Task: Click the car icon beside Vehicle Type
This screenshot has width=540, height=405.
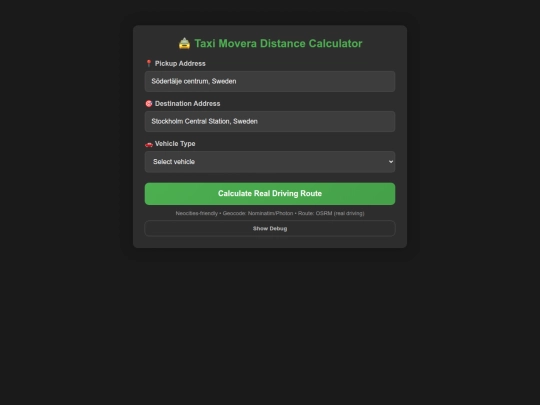Action: 149,144
